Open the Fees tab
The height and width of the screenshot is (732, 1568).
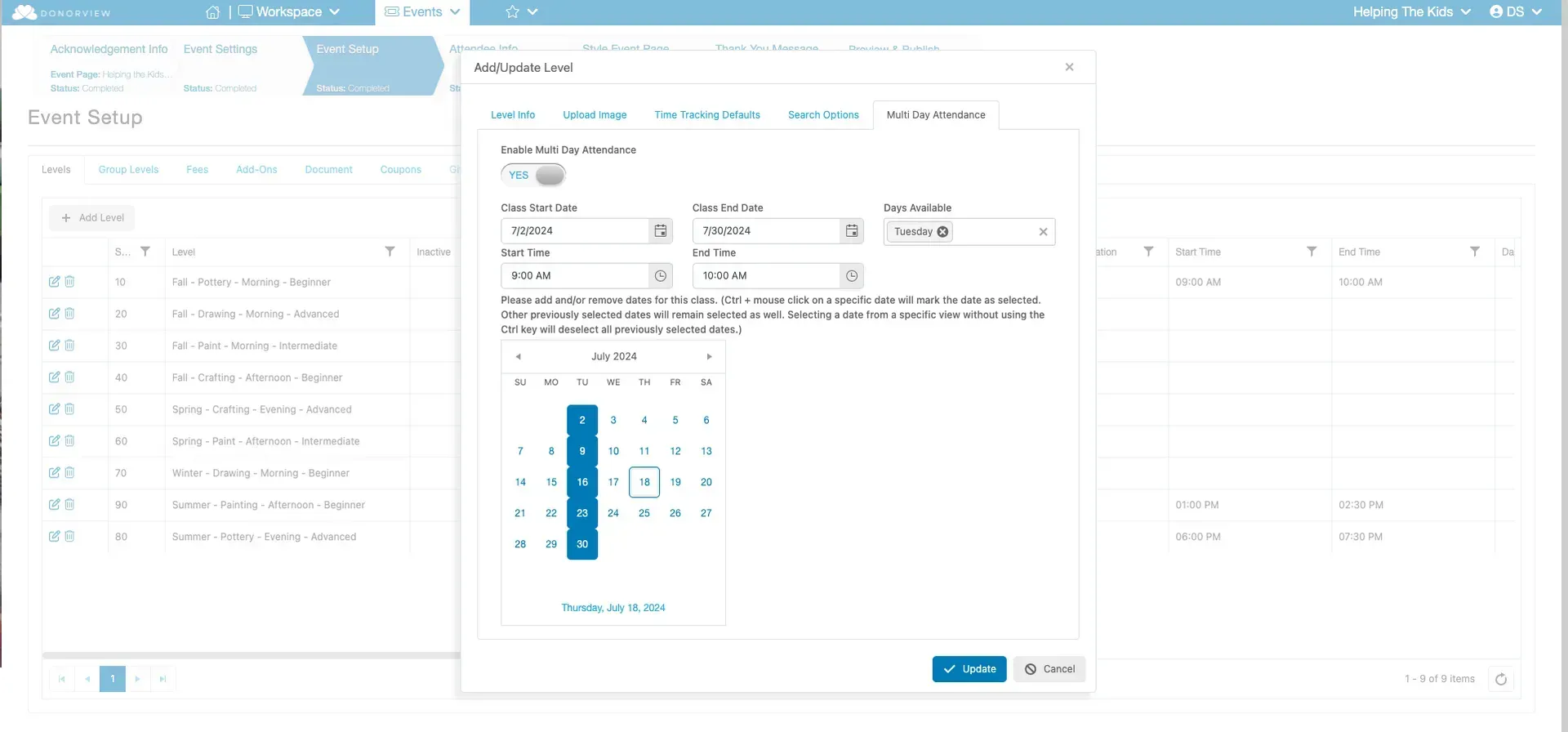197,170
